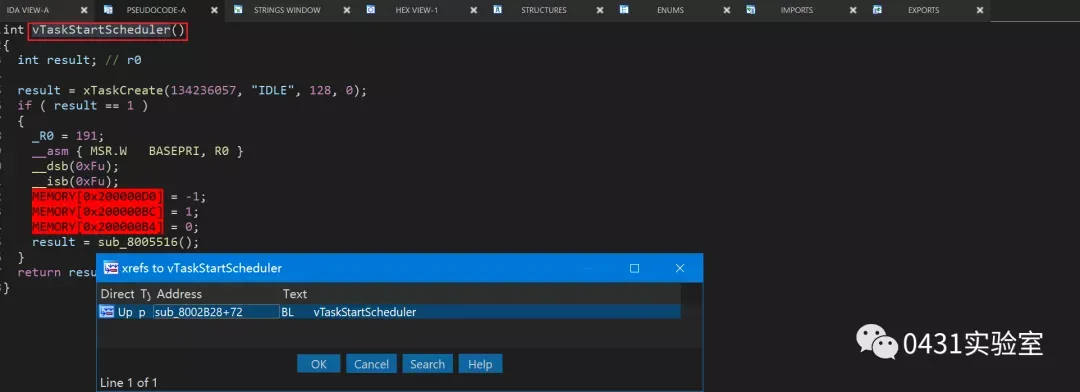The image size is (1080, 392).
Task: Click MEMORY[0x200000B4] in pseudocode
Action: click(x=98, y=227)
